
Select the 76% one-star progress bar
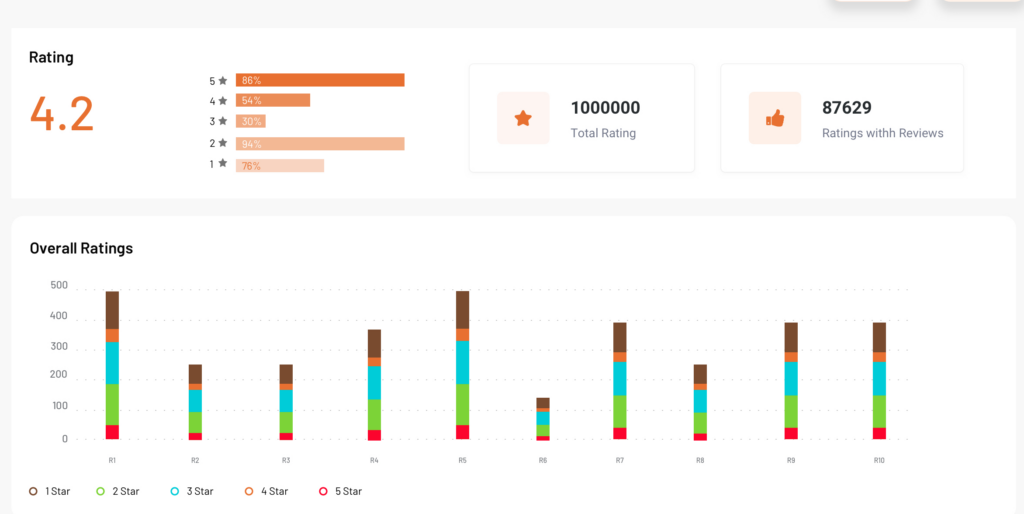point(280,166)
